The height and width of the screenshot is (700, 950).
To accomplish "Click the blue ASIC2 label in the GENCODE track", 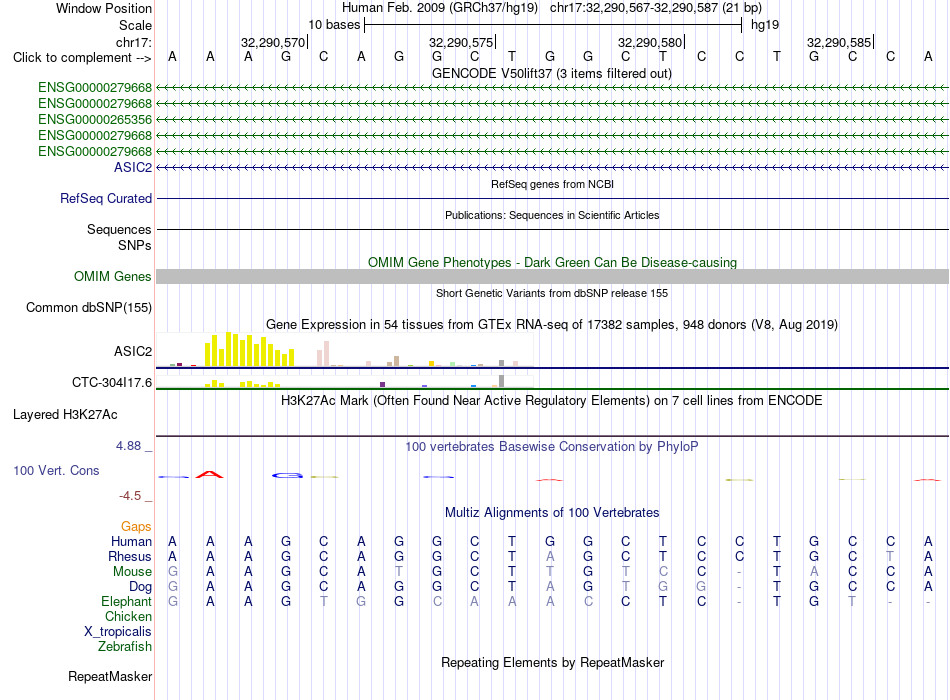I will point(133,167).
